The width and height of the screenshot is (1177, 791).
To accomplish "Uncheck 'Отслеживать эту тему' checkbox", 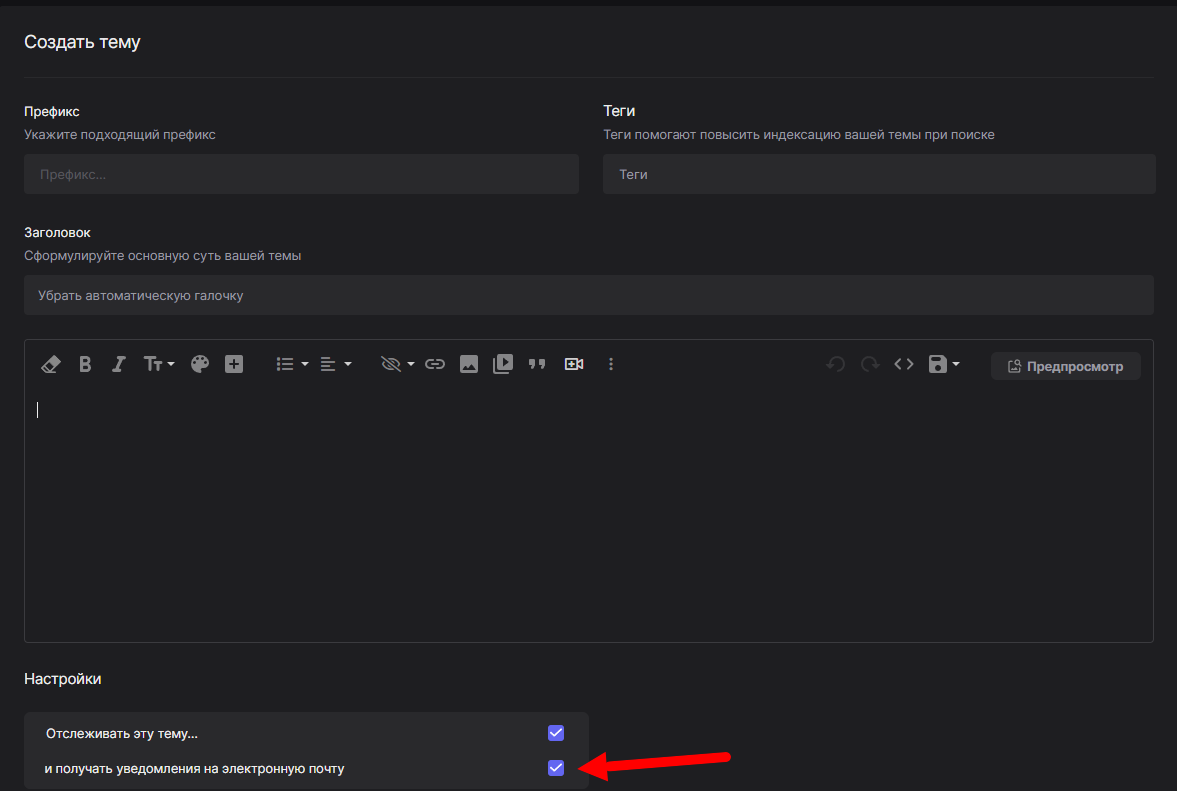I will tap(556, 733).
